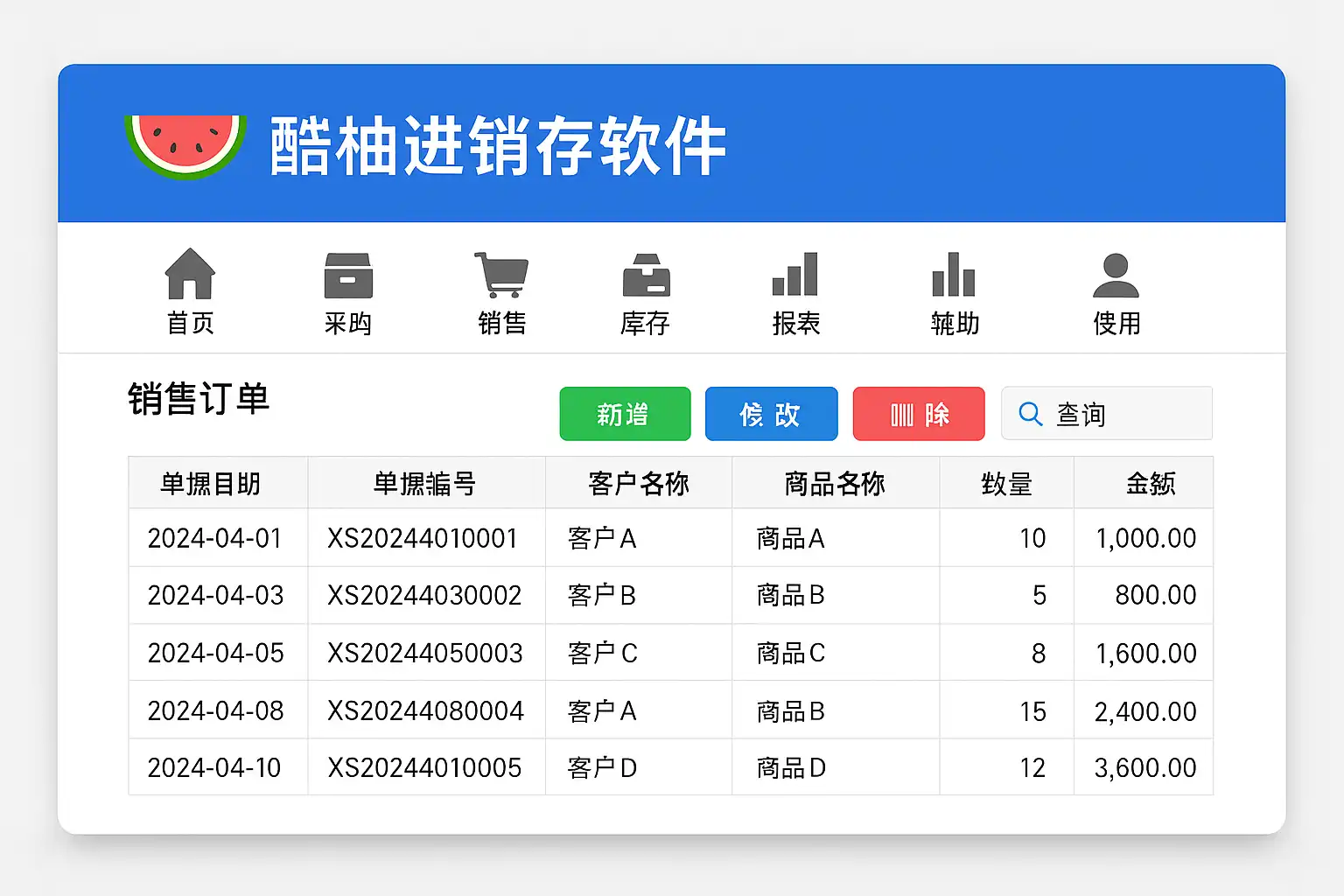The image size is (1344, 896).
Task: Open the 库存 inventory icon
Action: tap(646, 275)
